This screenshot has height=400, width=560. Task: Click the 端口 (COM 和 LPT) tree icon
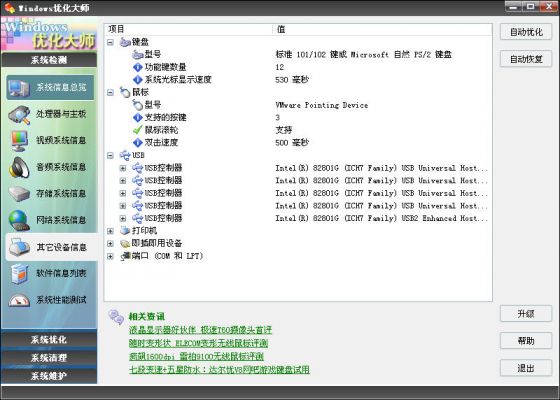[125, 256]
